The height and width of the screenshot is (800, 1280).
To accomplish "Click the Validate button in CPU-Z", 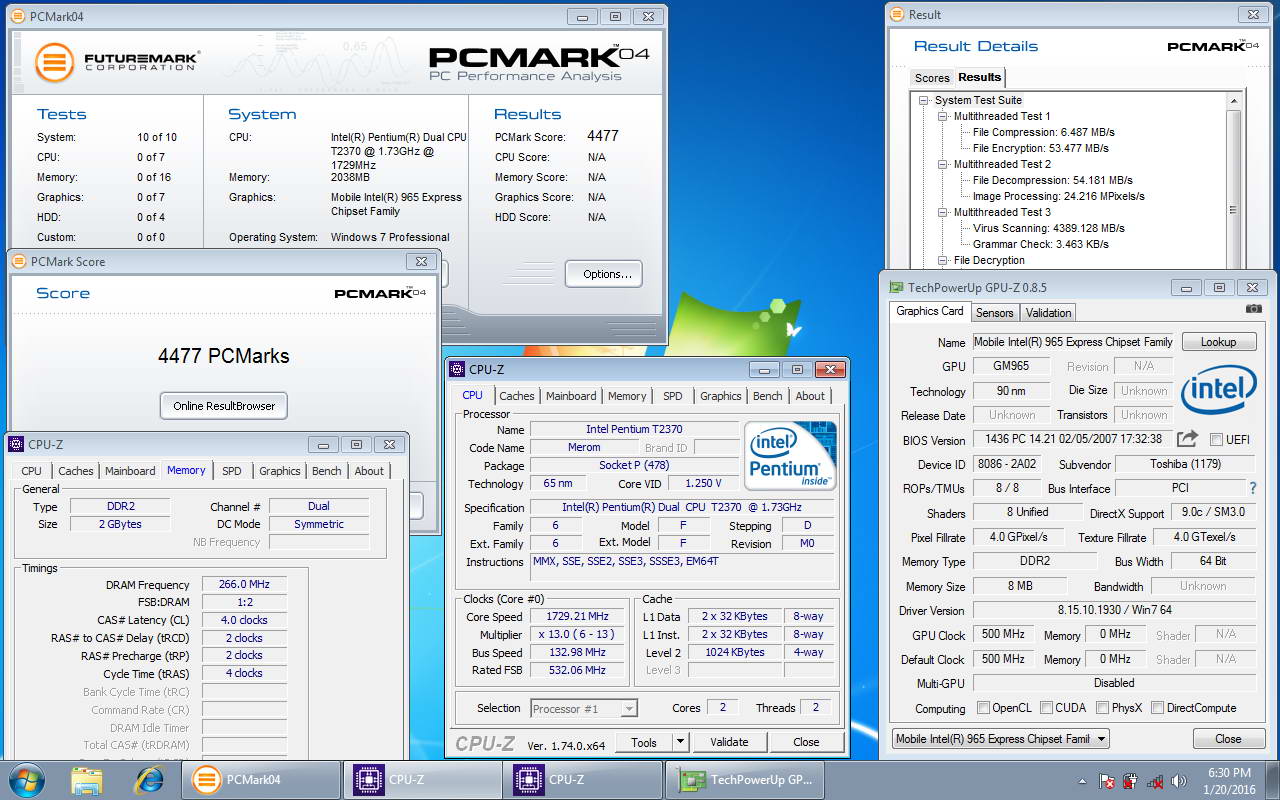I will point(729,742).
